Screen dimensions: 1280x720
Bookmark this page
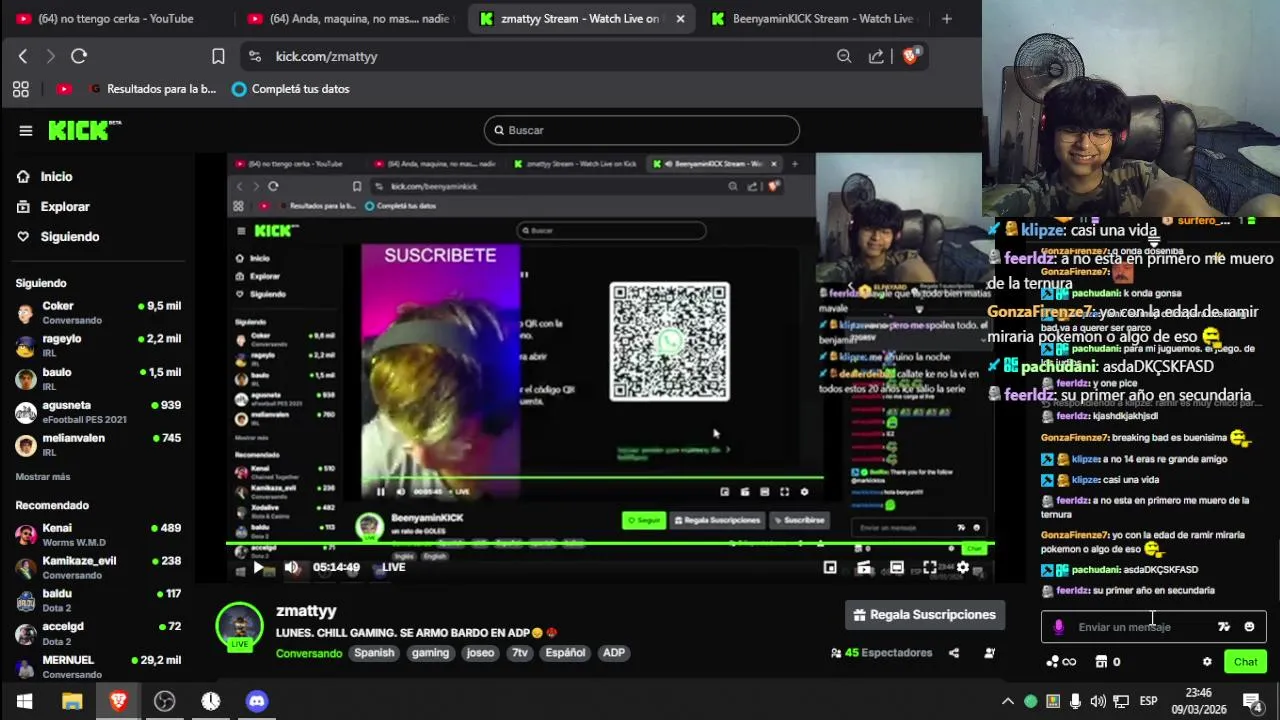pyautogui.click(x=218, y=56)
